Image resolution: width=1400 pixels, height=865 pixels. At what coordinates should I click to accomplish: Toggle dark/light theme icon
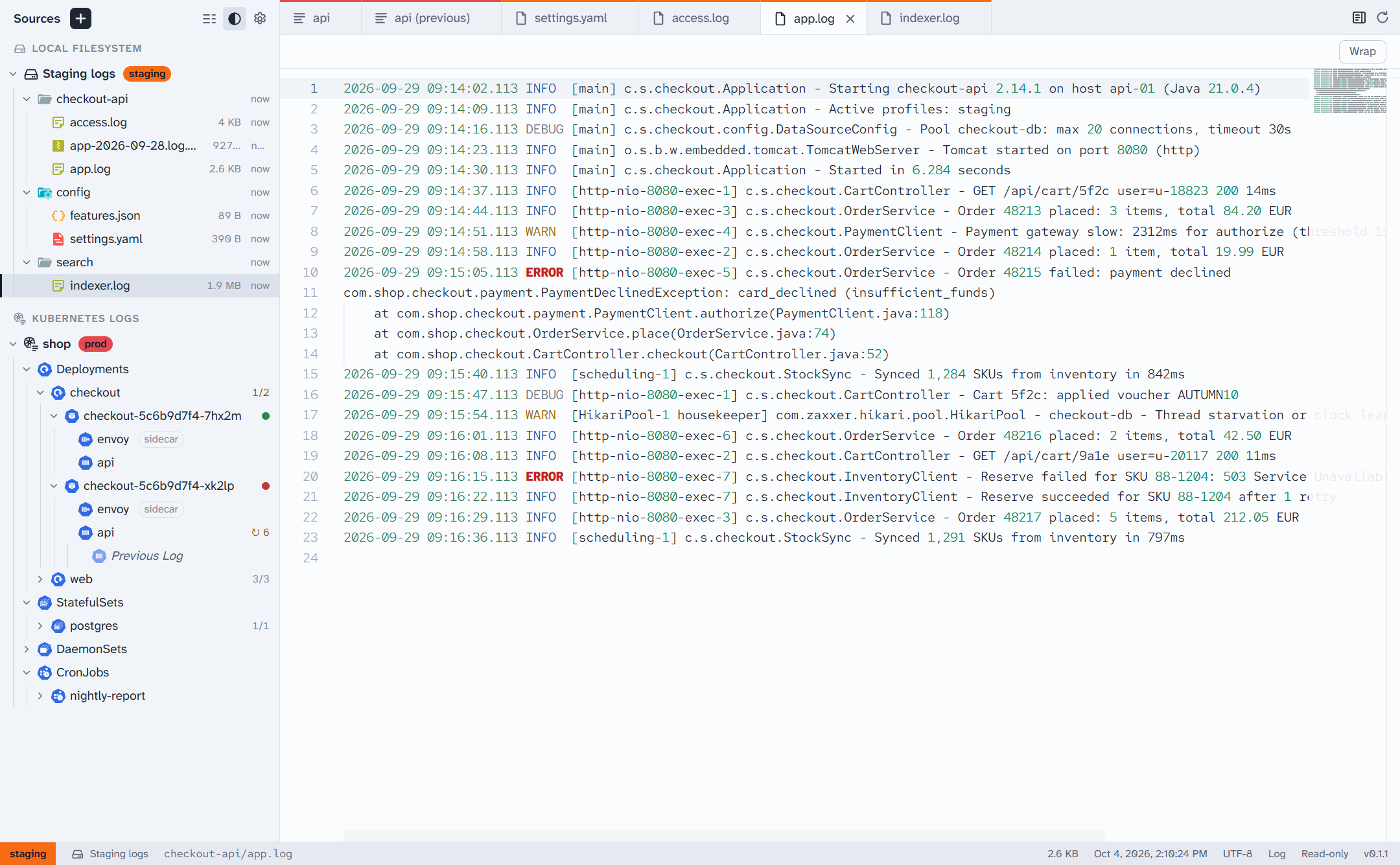coord(235,18)
